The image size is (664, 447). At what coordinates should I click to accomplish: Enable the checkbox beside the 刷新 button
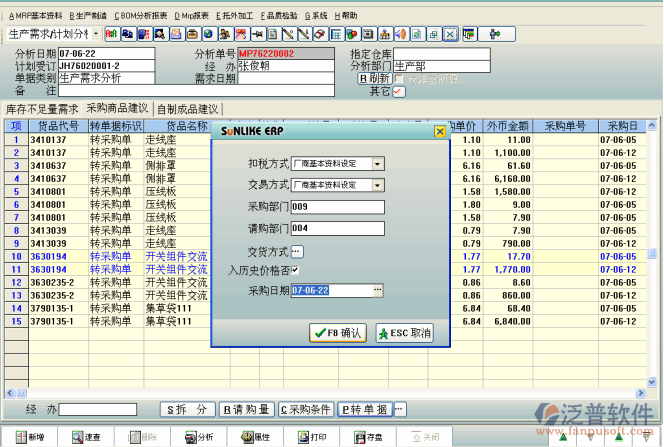click(x=400, y=78)
